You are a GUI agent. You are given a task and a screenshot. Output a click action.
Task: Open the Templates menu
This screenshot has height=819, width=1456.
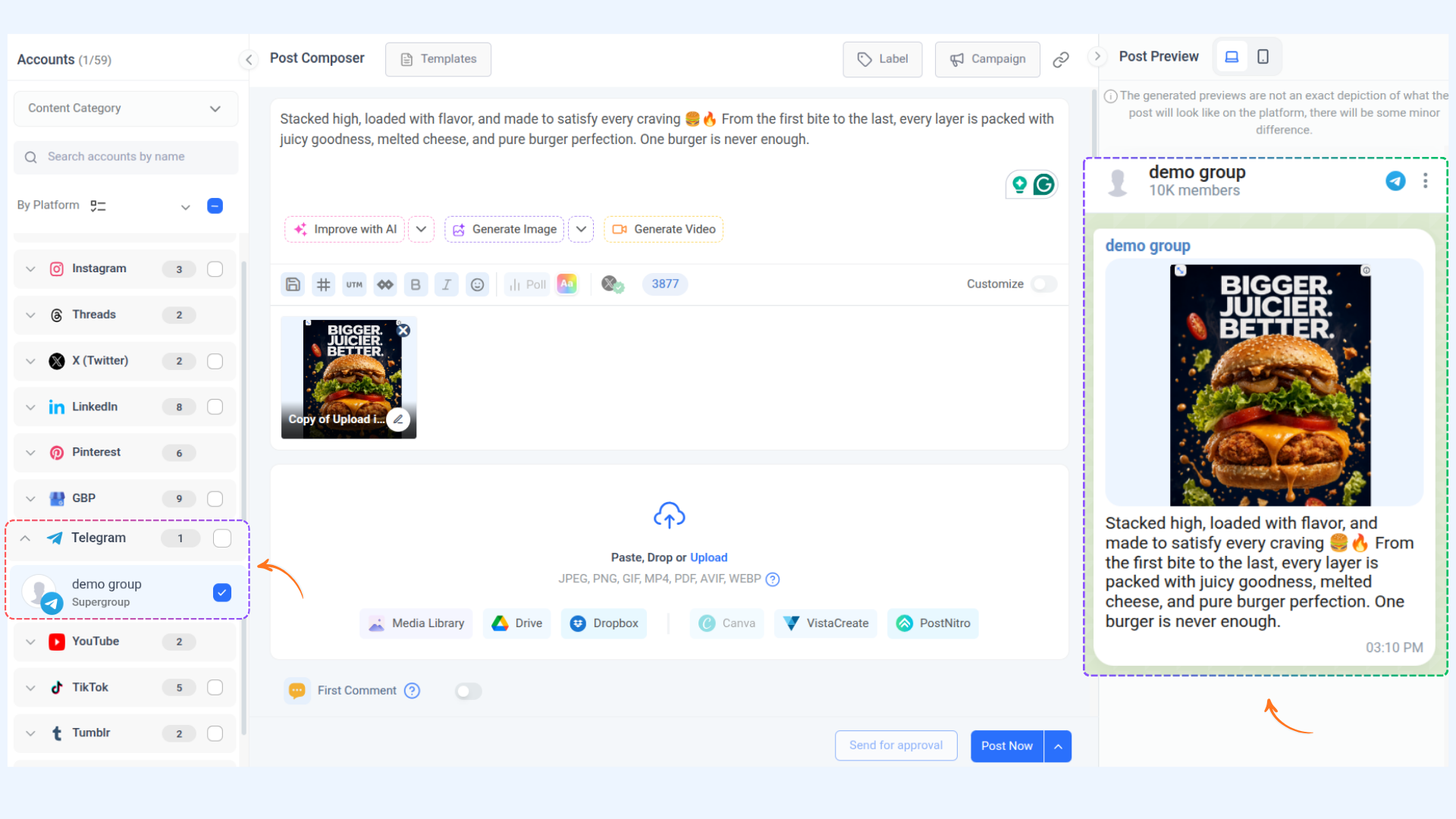438,59
